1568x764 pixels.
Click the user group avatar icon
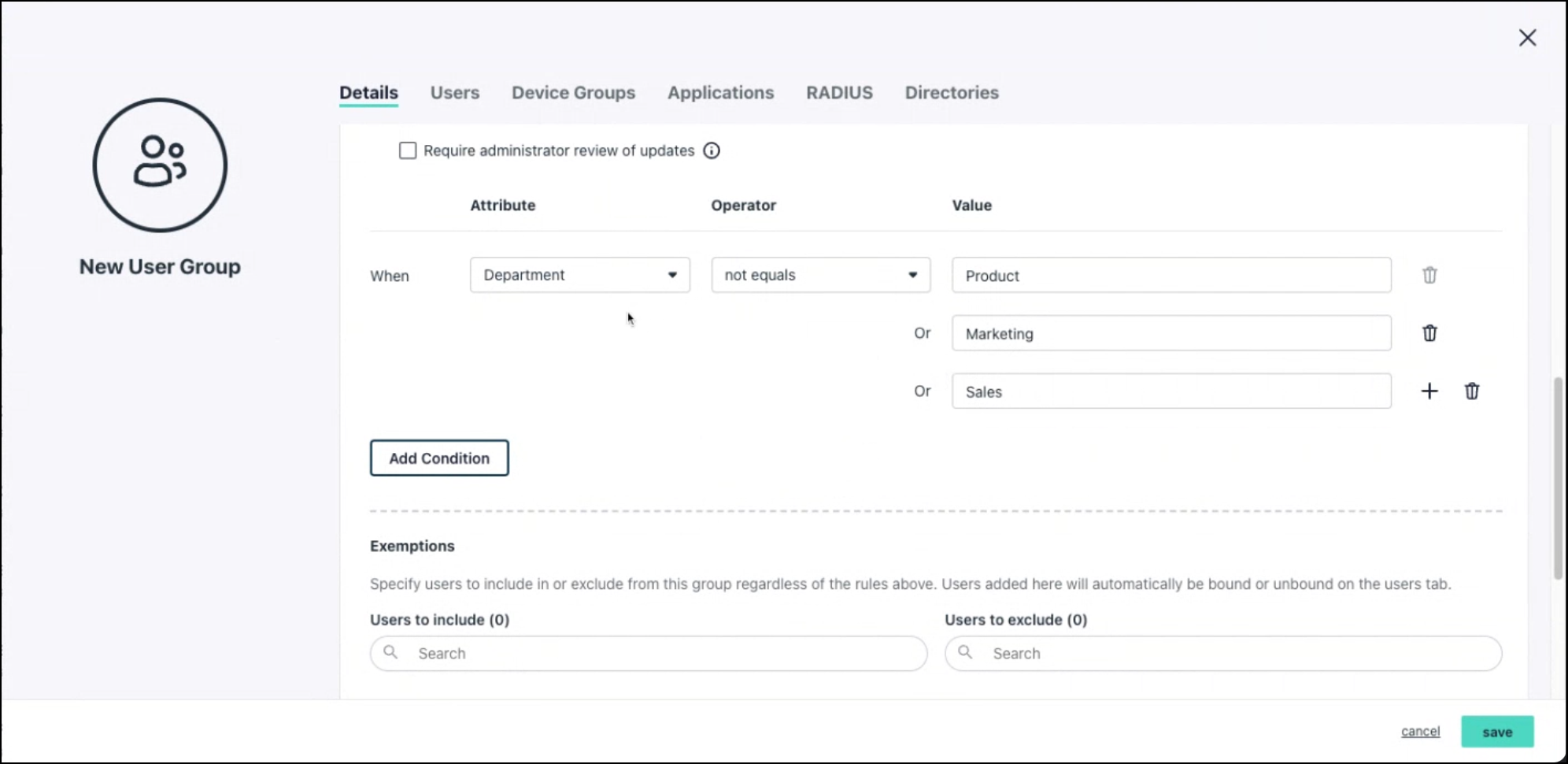click(x=160, y=165)
